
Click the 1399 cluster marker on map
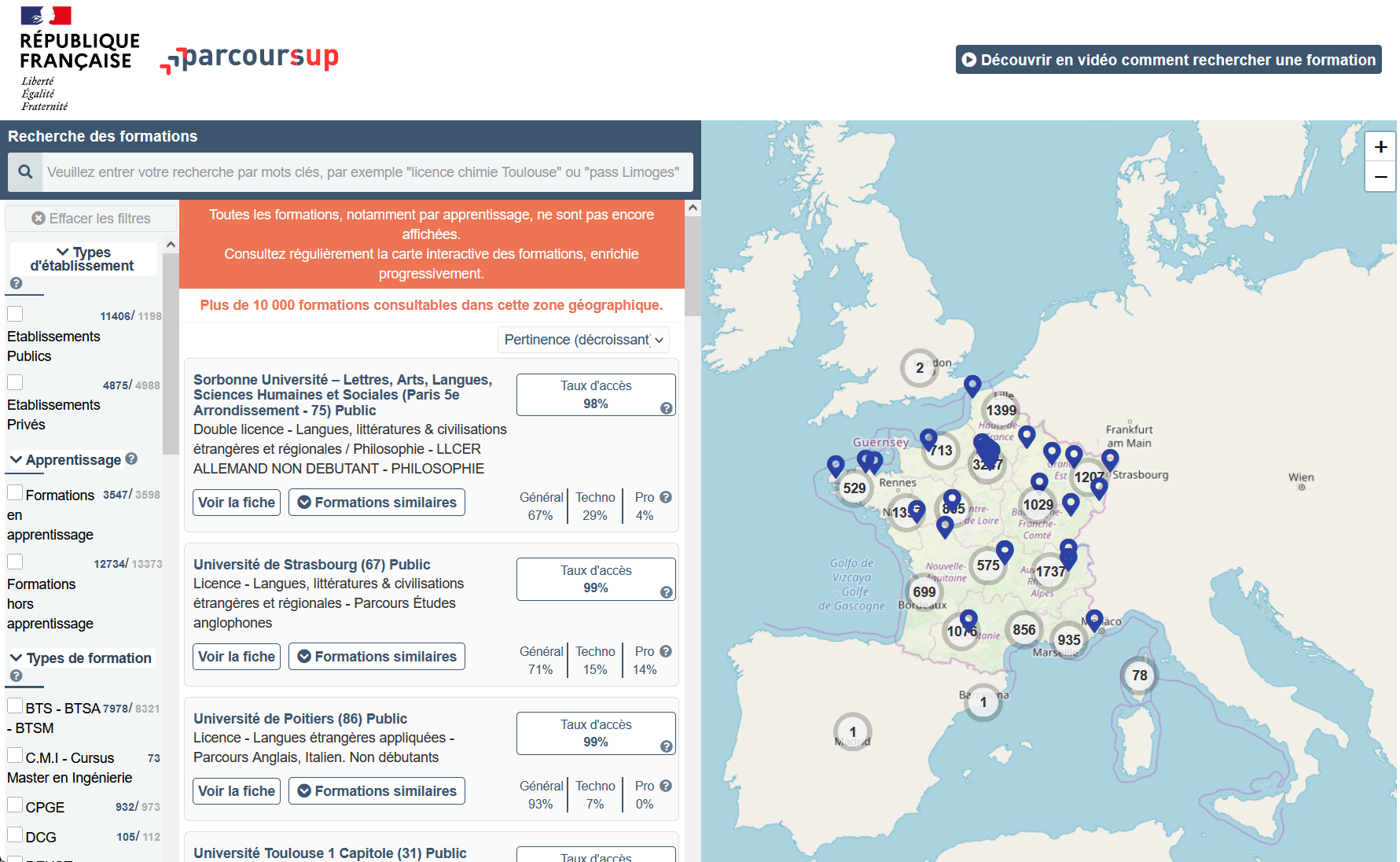pos(1001,410)
